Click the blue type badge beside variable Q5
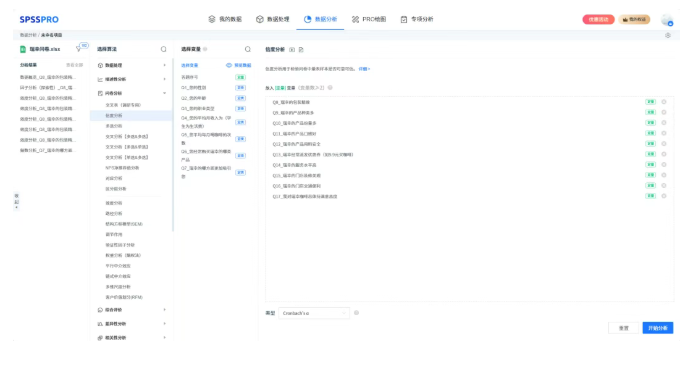 pyautogui.click(x=241, y=139)
